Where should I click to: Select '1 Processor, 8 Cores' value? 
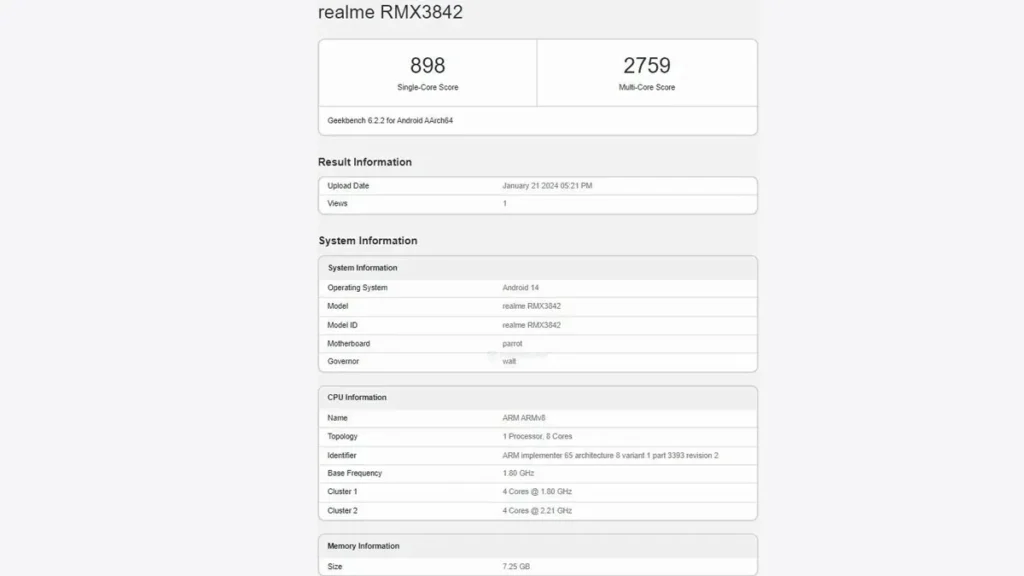[537, 436]
